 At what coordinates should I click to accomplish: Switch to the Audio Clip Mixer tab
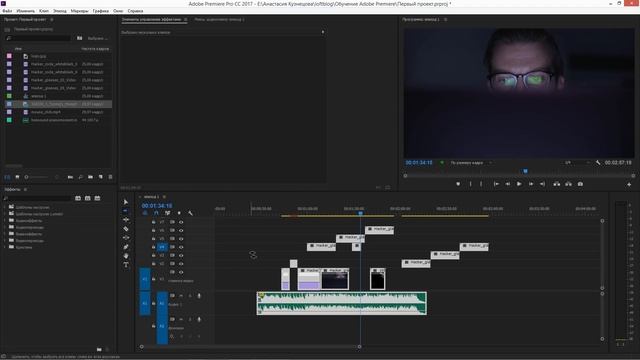pyautogui.click(x=219, y=20)
